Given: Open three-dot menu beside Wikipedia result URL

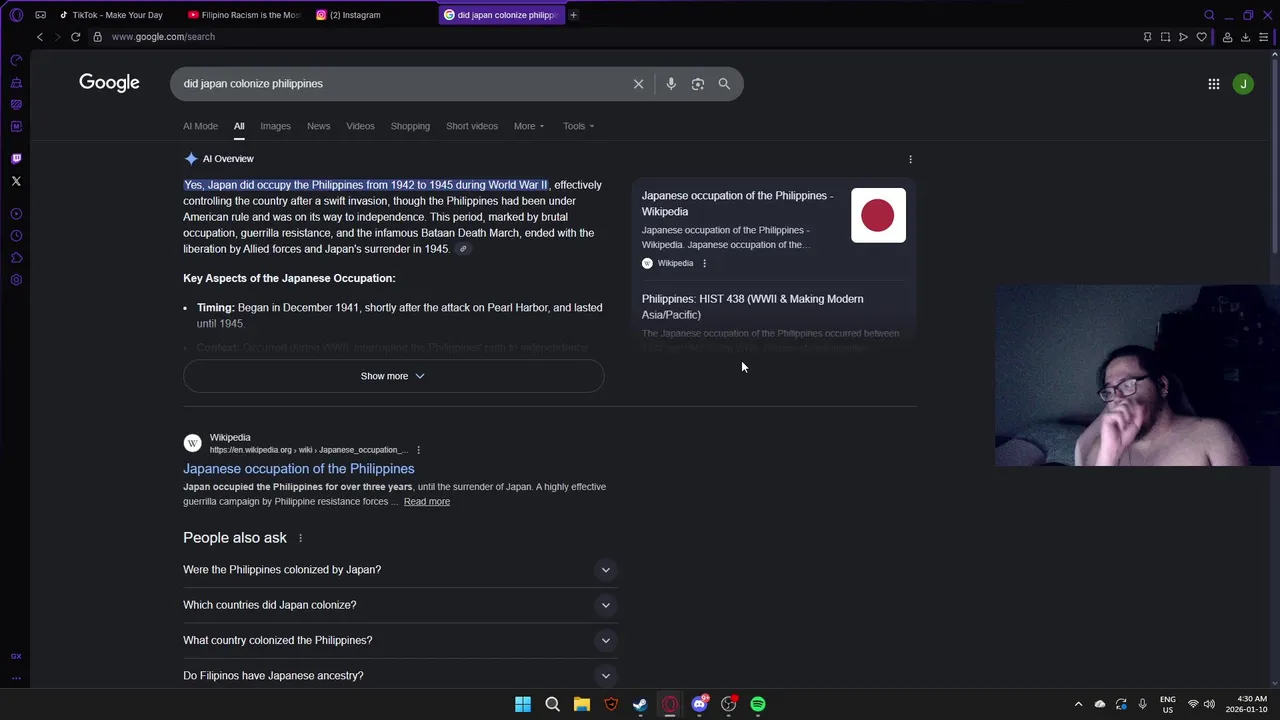Looking at the screenshot, I should pos(418,450).
